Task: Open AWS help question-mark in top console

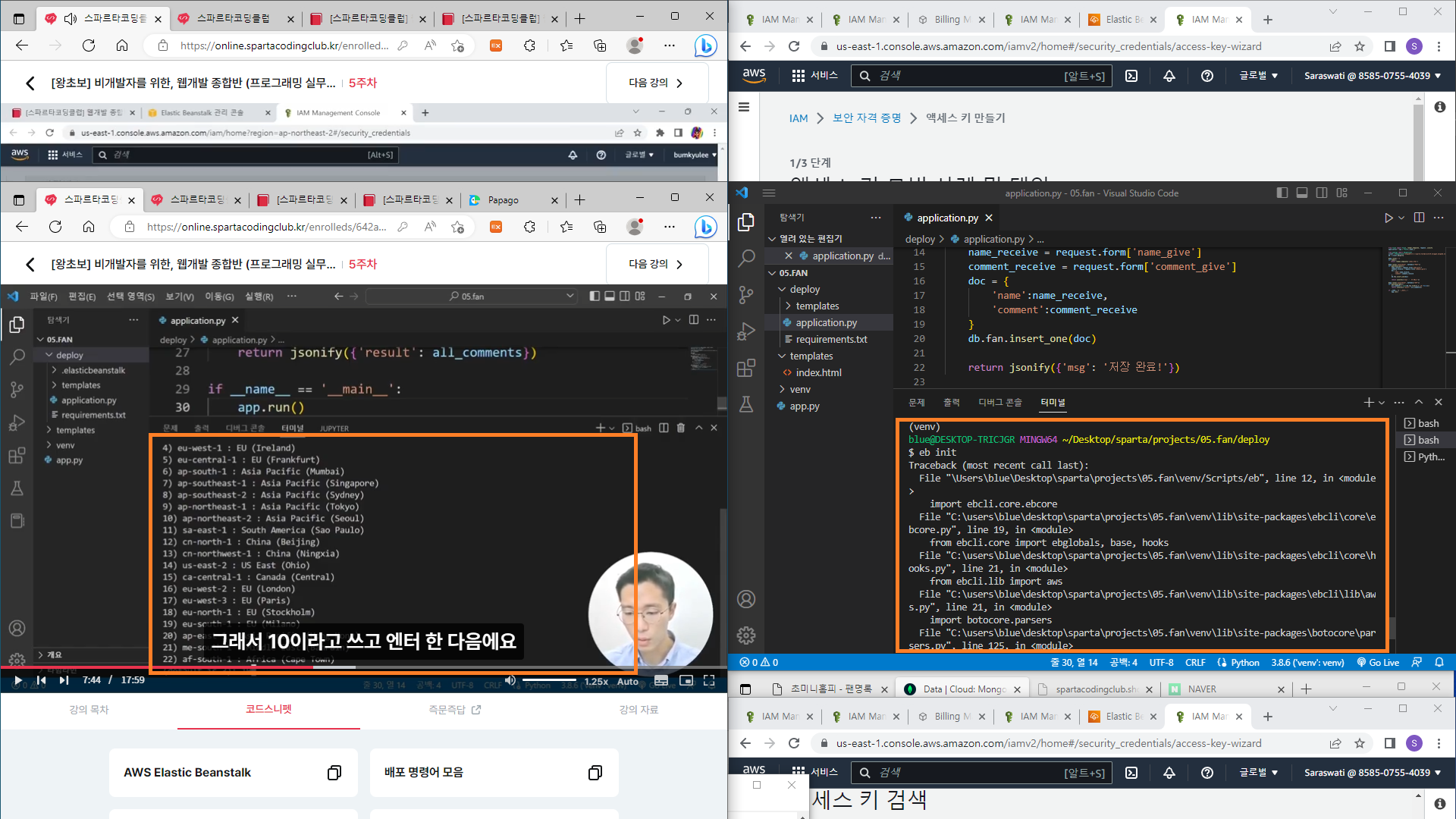Action: (1207, 76)
